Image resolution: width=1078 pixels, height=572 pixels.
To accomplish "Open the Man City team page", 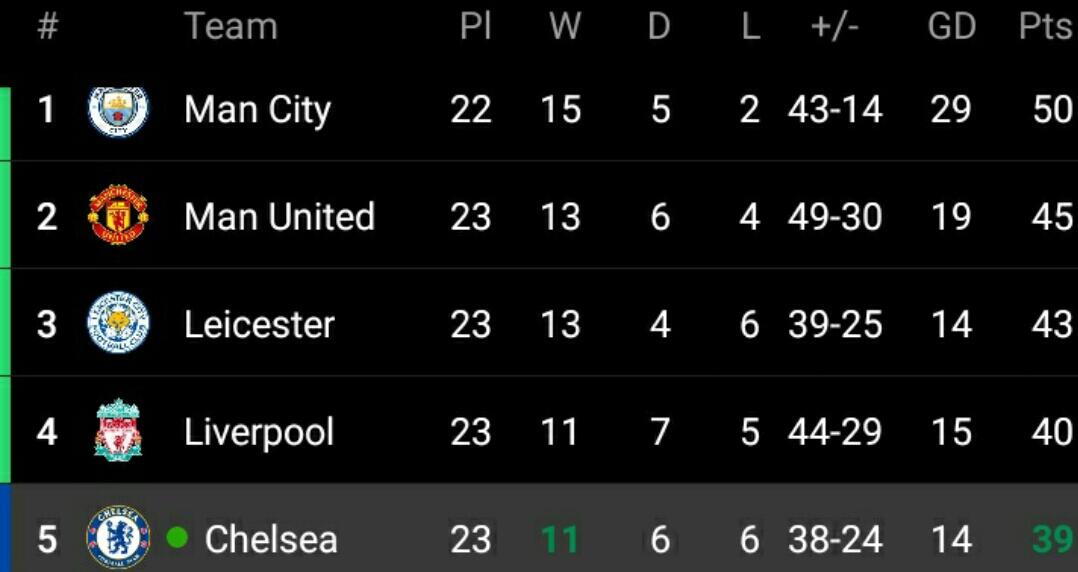I will [257, 109].
